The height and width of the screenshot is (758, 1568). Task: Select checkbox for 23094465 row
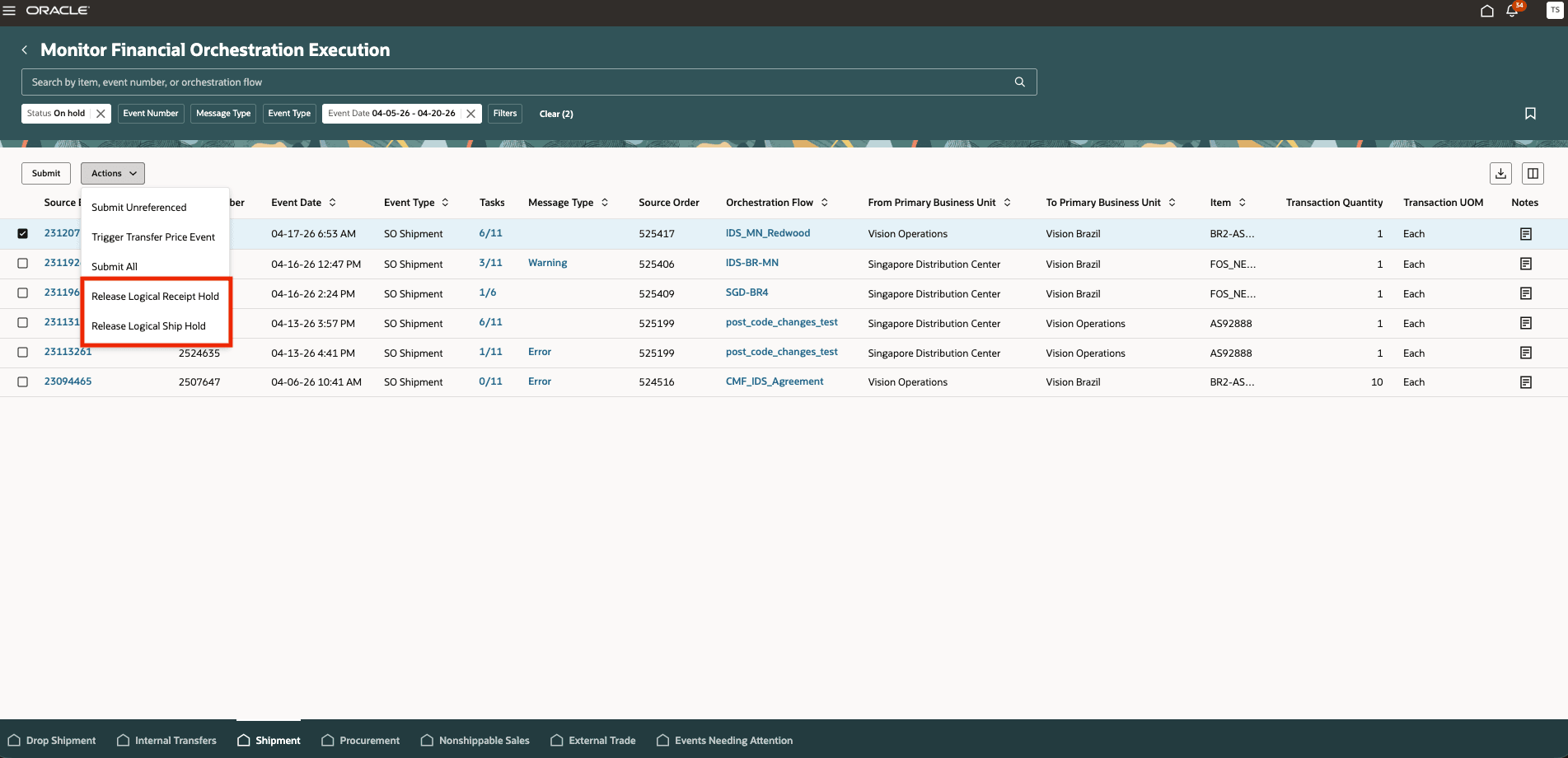click(22, 382)
